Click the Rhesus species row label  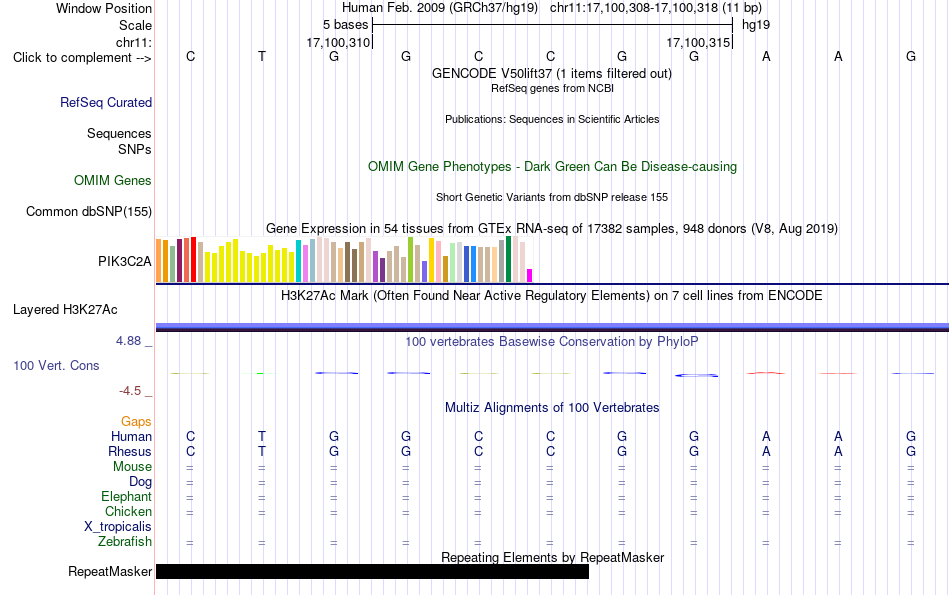[x=130, y=451]
